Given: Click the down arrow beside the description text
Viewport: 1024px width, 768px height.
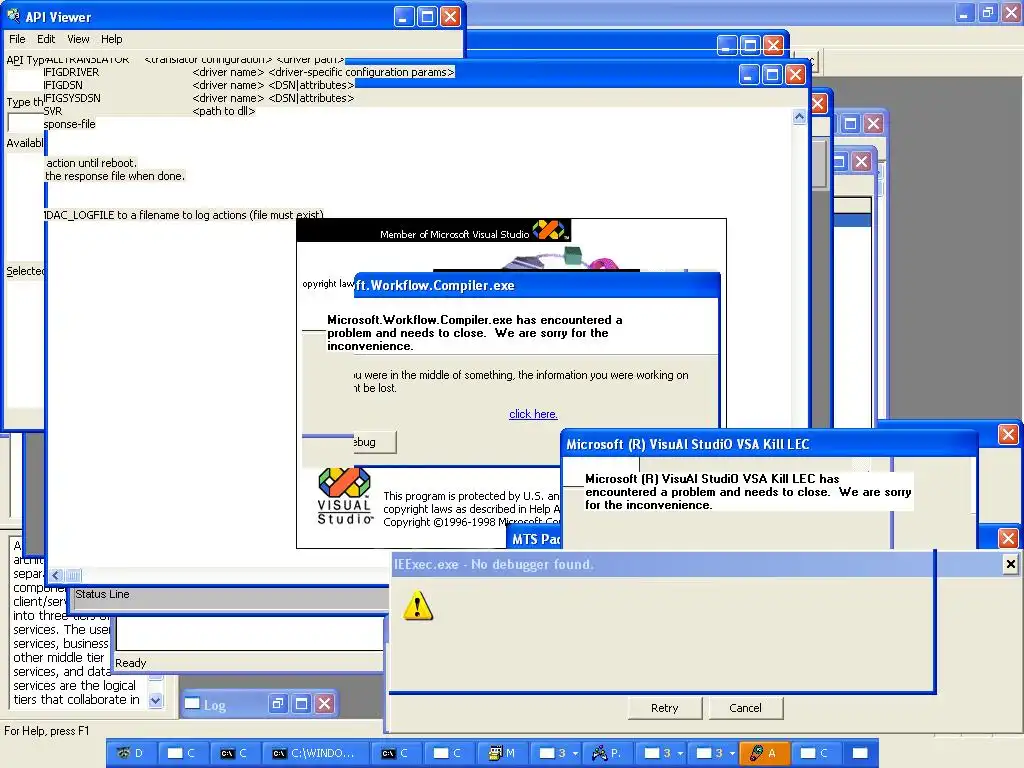Looking at the screenshot, I should tap(155, 700).
